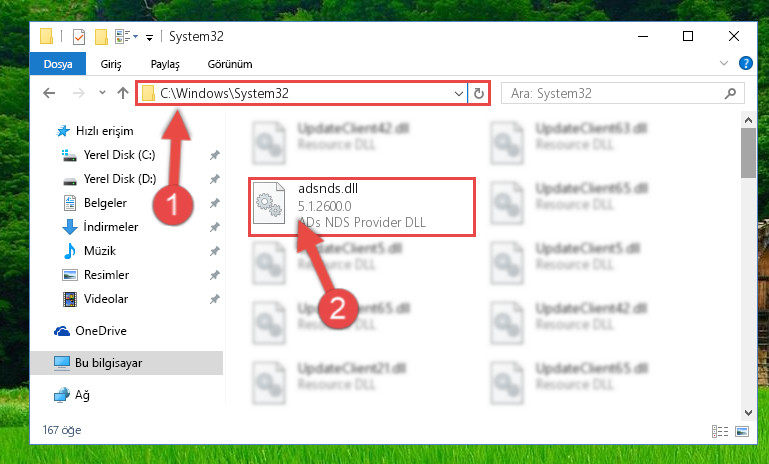Open the Dosya menu tab
This screenshot has height=464, width=769.
point(58,64)
